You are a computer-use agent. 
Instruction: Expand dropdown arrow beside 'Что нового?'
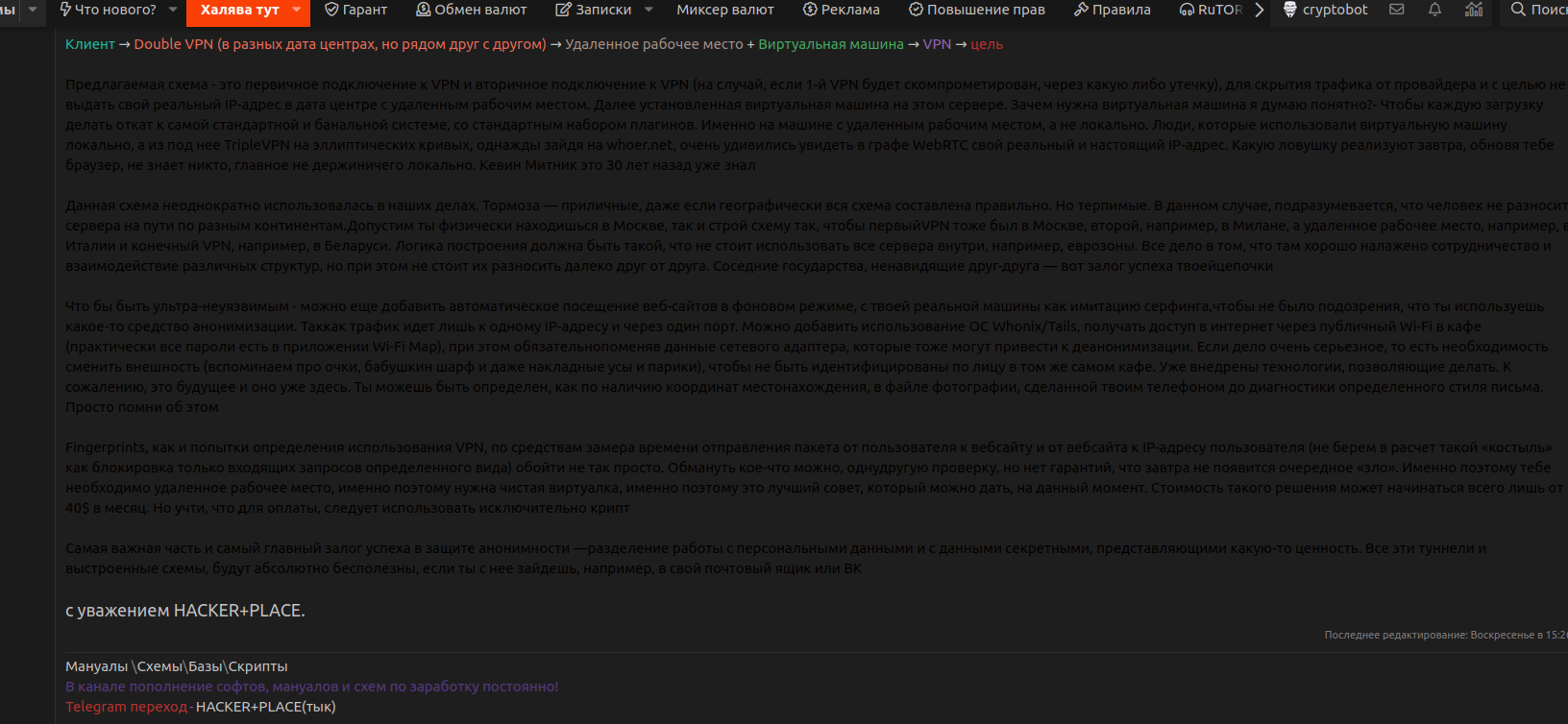coord(173,10)
